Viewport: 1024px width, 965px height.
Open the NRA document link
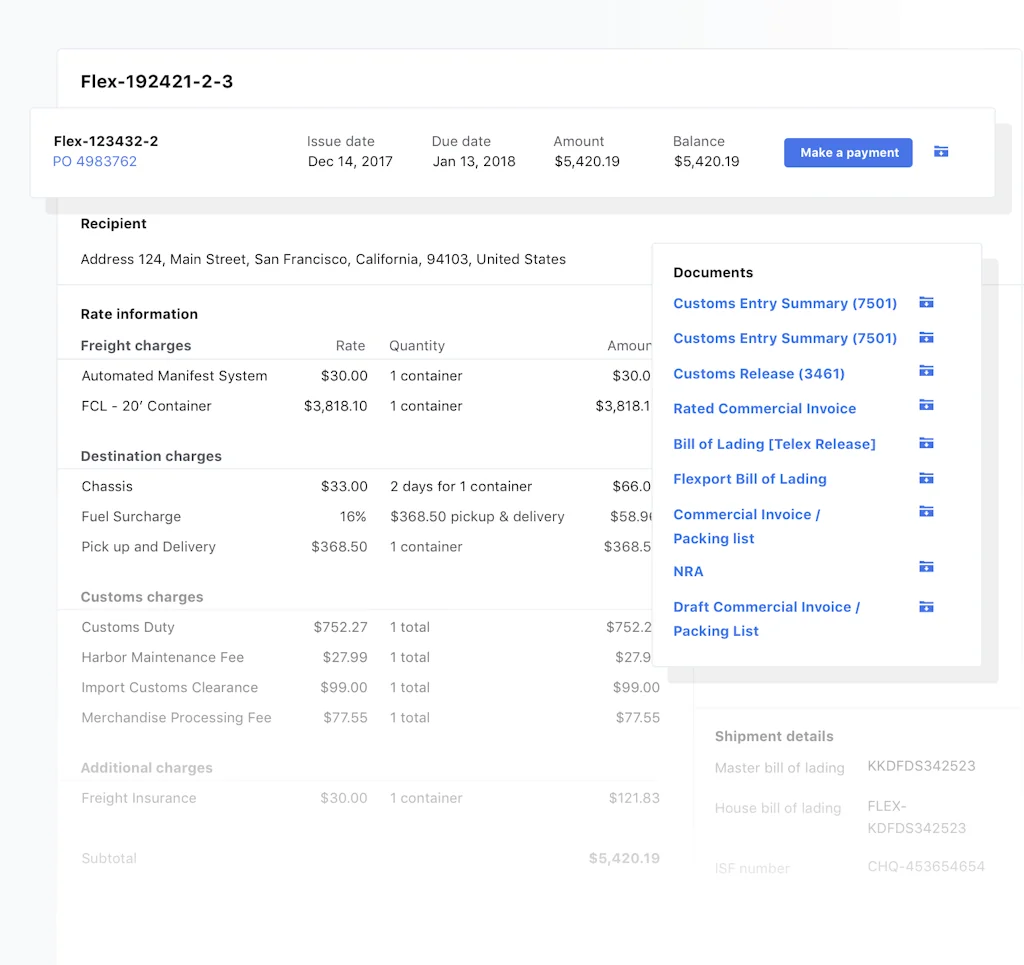(x=688, y=571)
